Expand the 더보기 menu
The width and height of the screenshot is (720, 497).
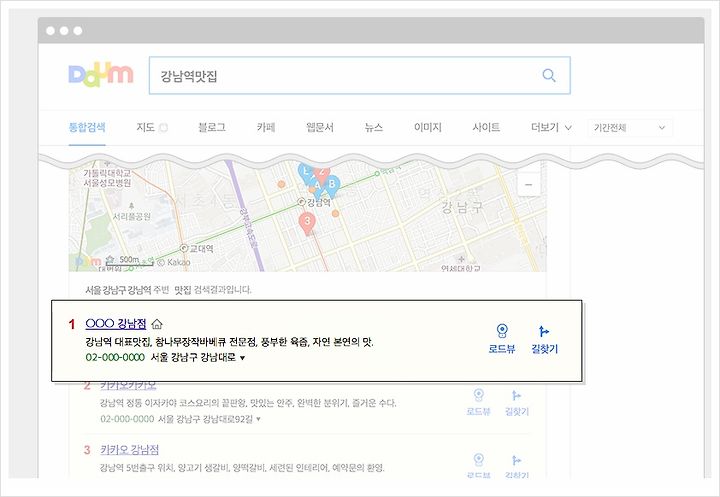[551, 127]
